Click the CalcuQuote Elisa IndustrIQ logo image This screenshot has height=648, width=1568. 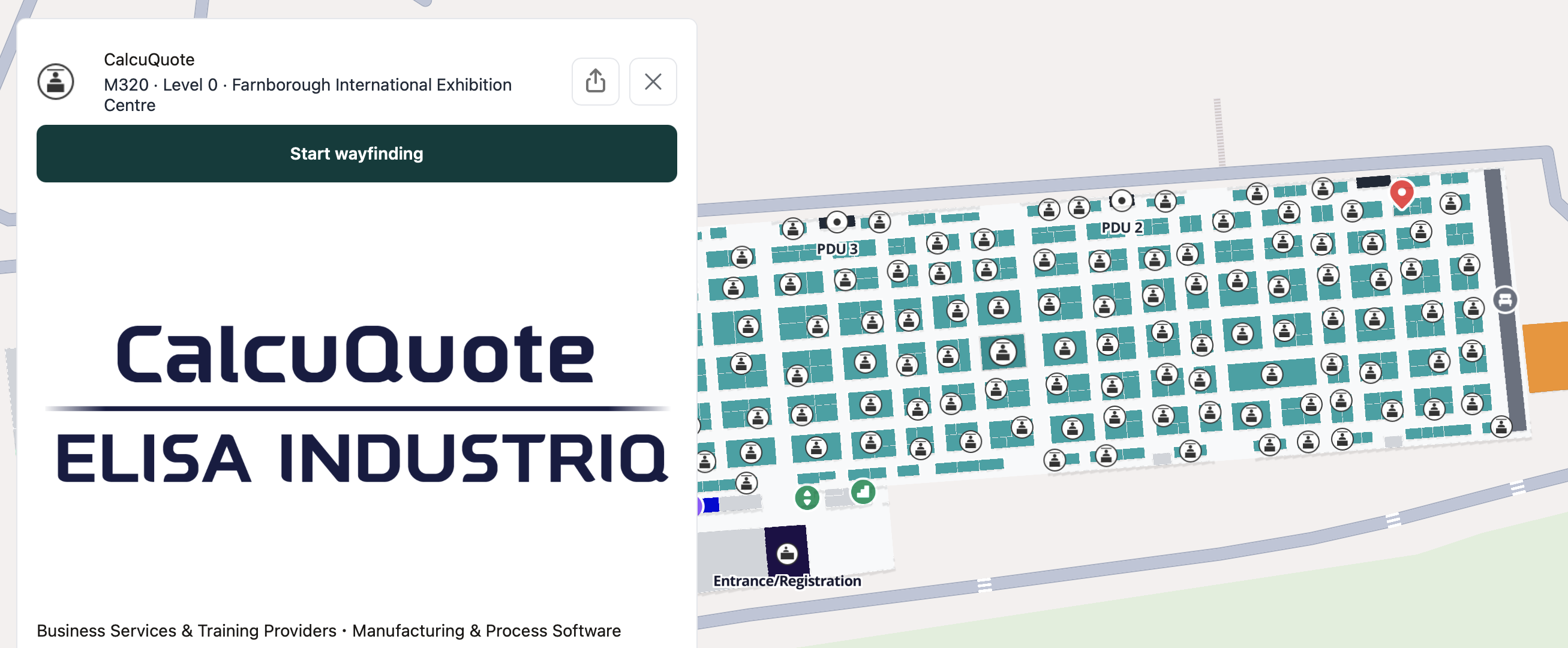356,402
